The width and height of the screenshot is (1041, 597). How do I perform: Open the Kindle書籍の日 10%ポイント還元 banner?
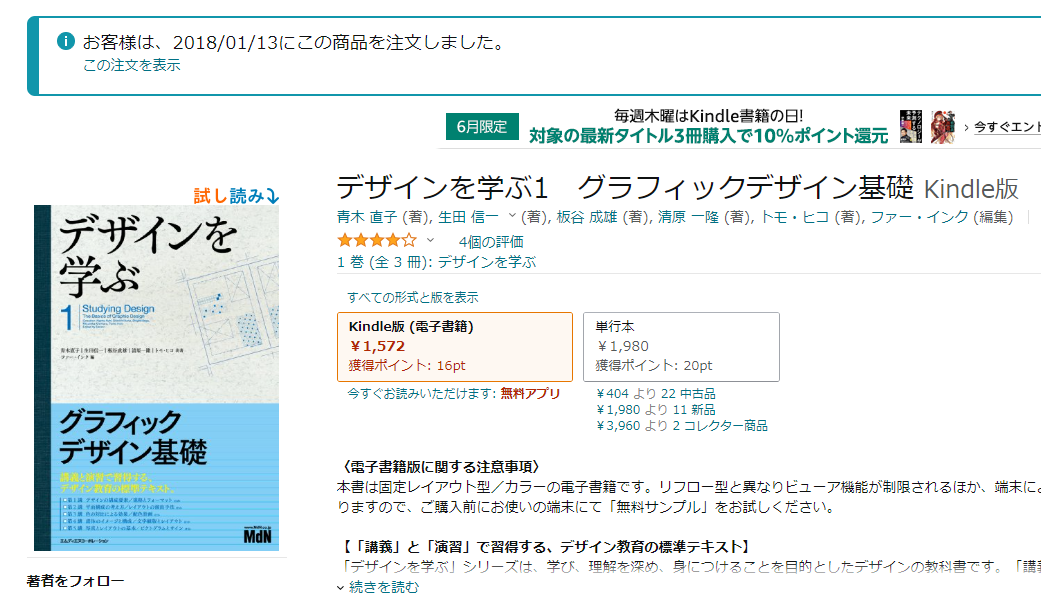(708, 126)
